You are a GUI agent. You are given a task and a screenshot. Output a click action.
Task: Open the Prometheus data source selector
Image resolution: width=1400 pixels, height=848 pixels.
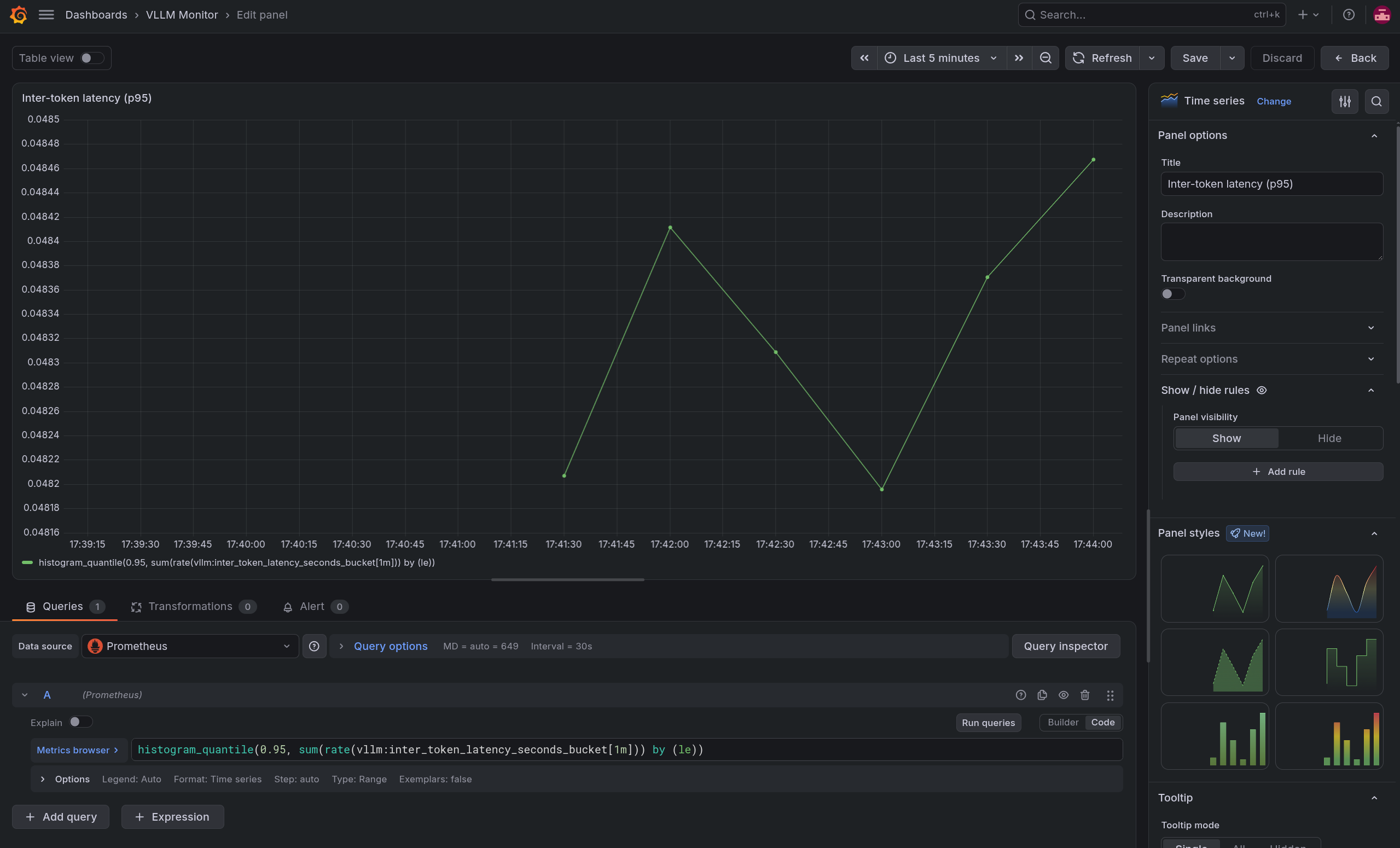tap(190, 646)
